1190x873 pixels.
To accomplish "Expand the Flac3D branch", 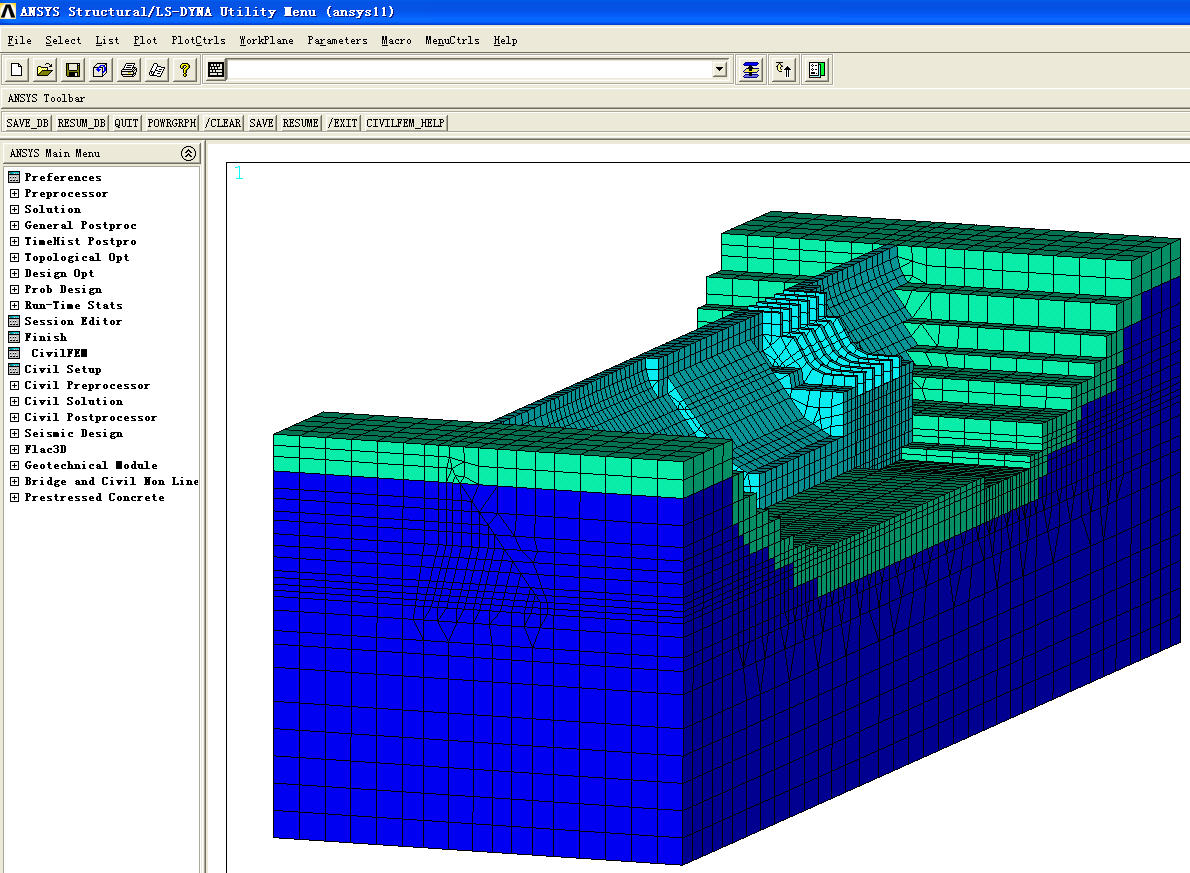I will [14, 449].
